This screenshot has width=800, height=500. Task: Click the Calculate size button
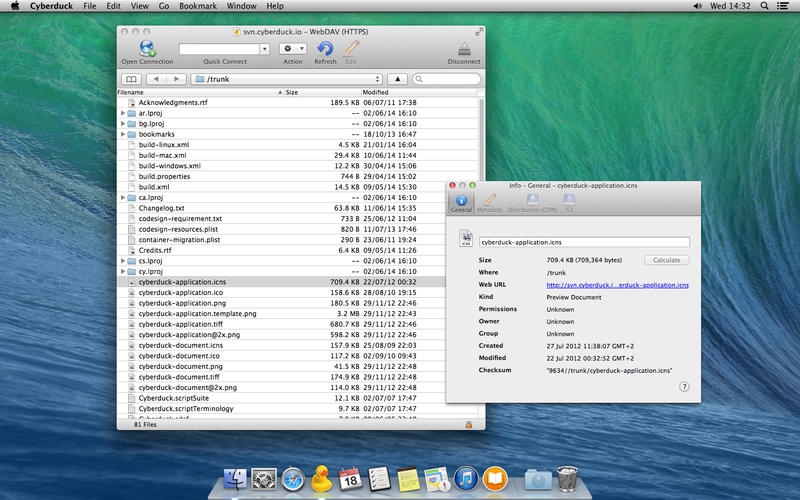coord(666,260)
